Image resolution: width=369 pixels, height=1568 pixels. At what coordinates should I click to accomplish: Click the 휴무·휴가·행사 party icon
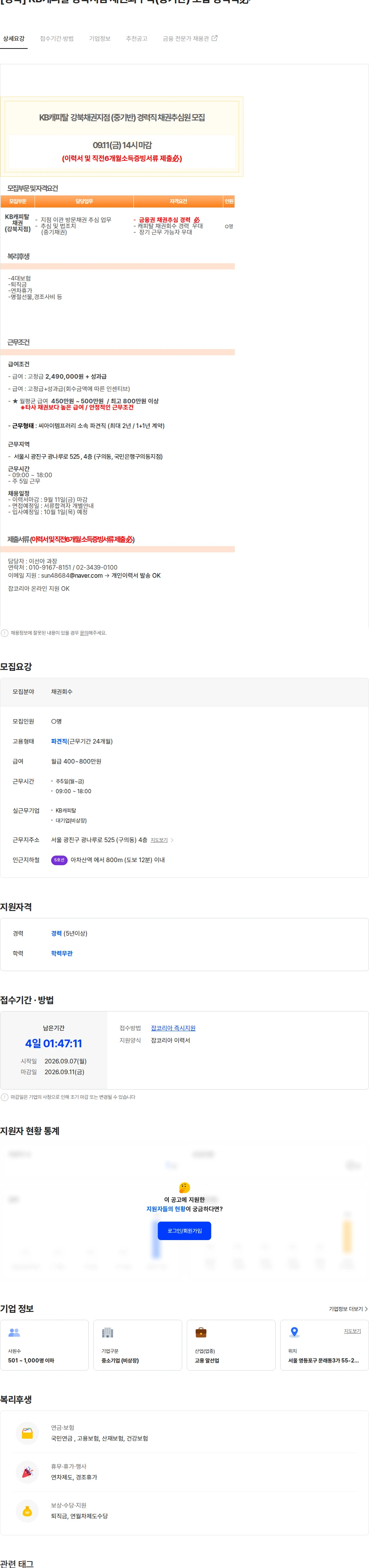coord(27,1472)
